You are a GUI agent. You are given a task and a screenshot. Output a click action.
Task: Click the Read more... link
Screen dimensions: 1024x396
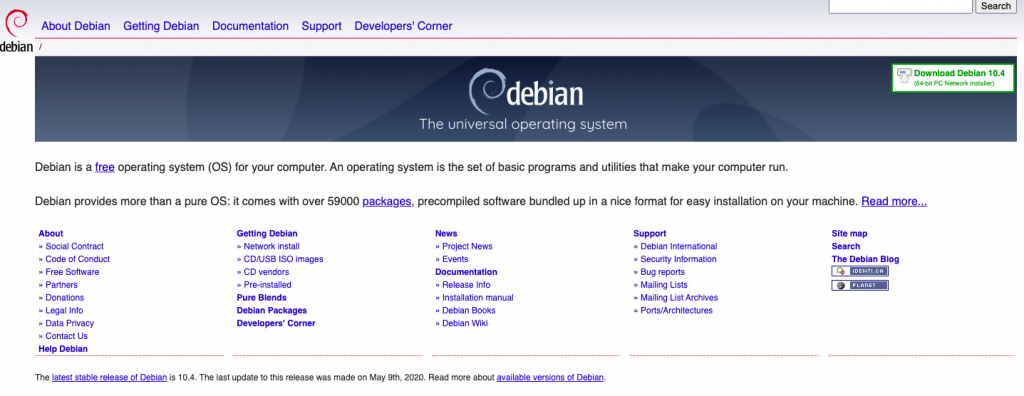(894, 201)
